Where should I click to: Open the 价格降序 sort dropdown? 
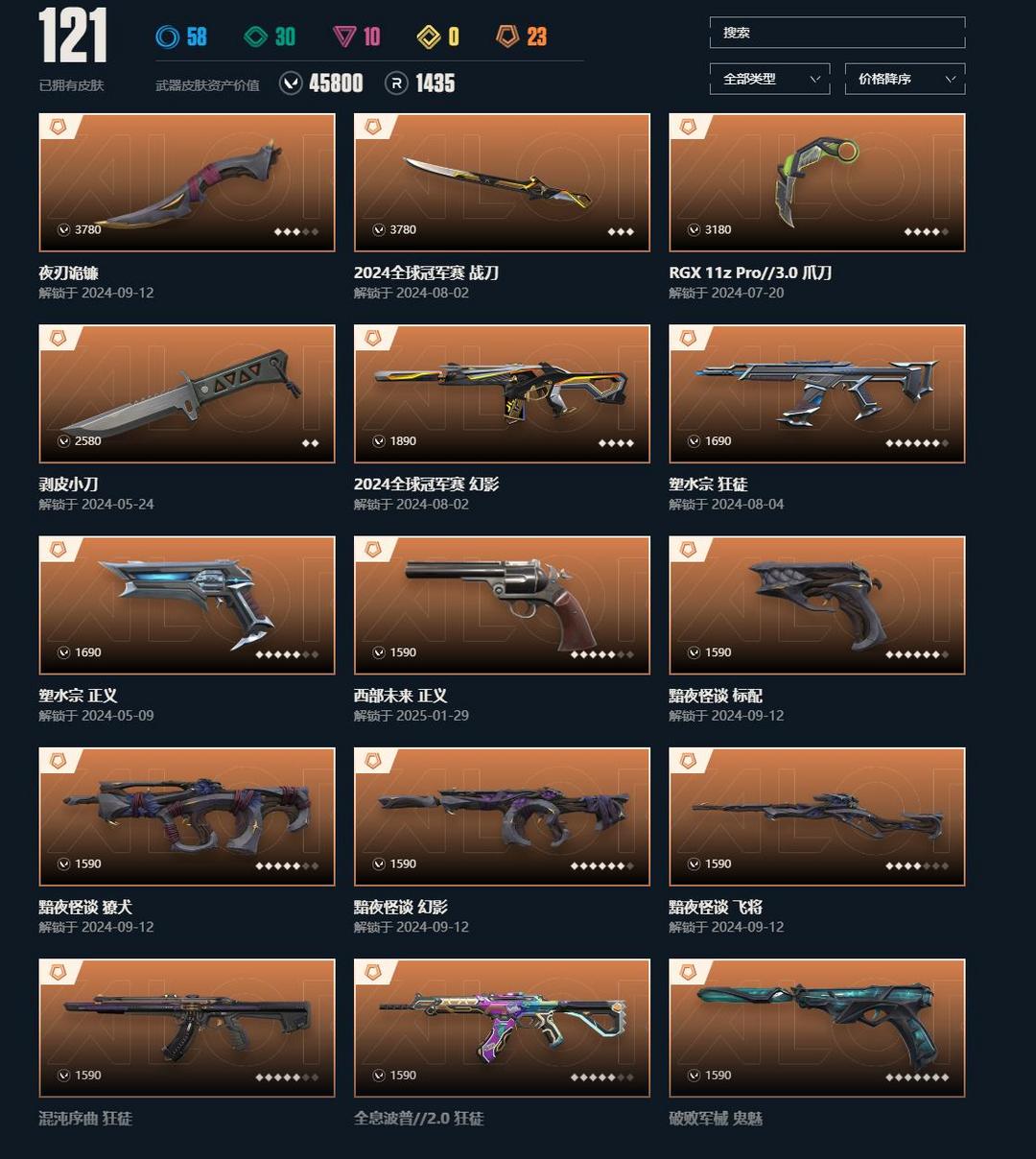905,79
